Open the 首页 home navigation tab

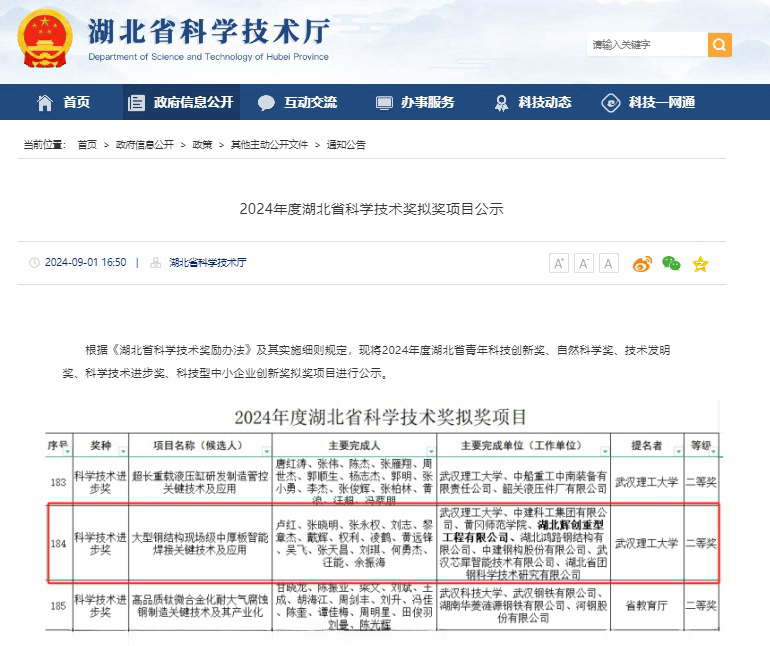(64, 102)
